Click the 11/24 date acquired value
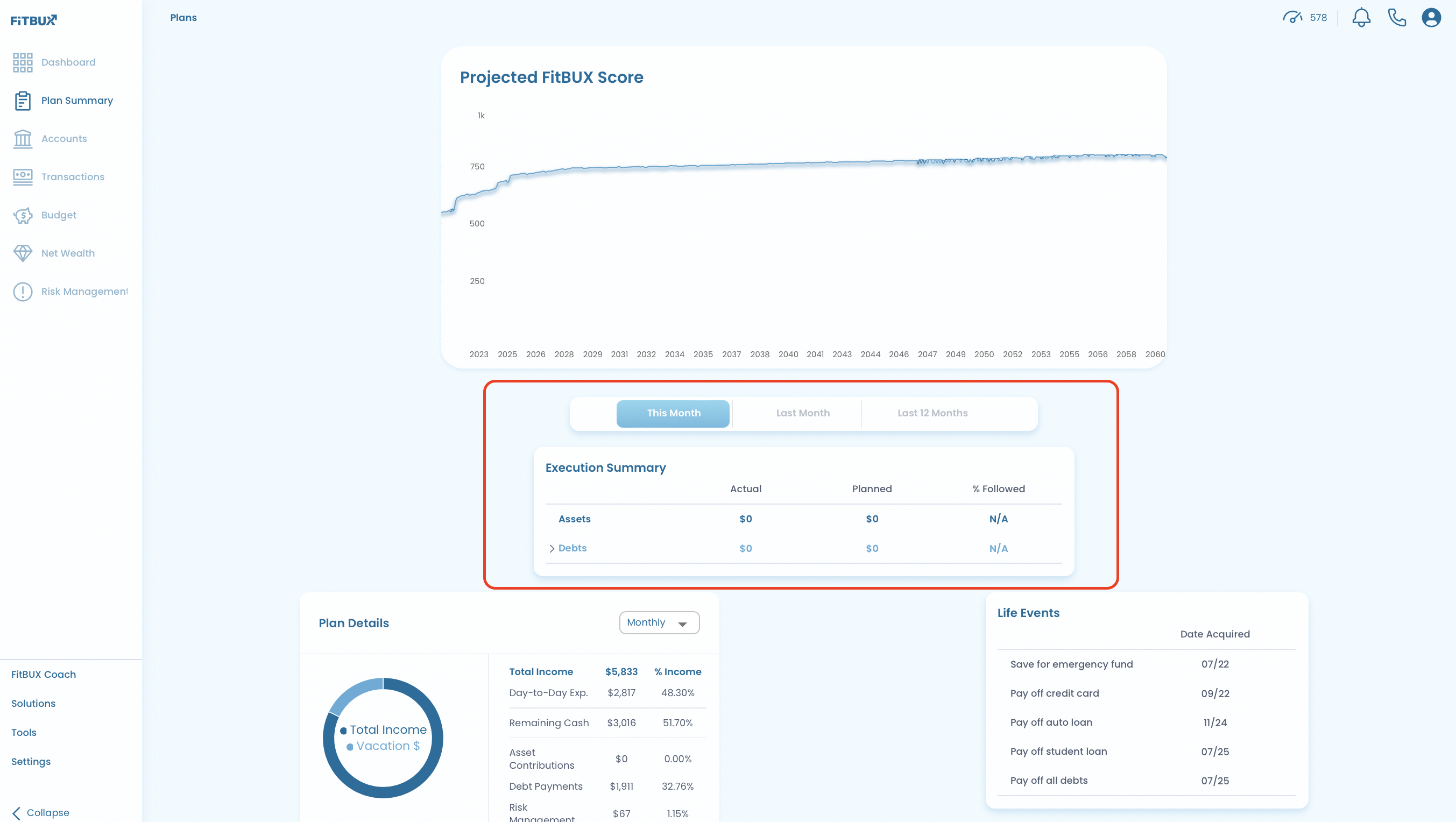The image size is (1456, 822). [1215, 723]
